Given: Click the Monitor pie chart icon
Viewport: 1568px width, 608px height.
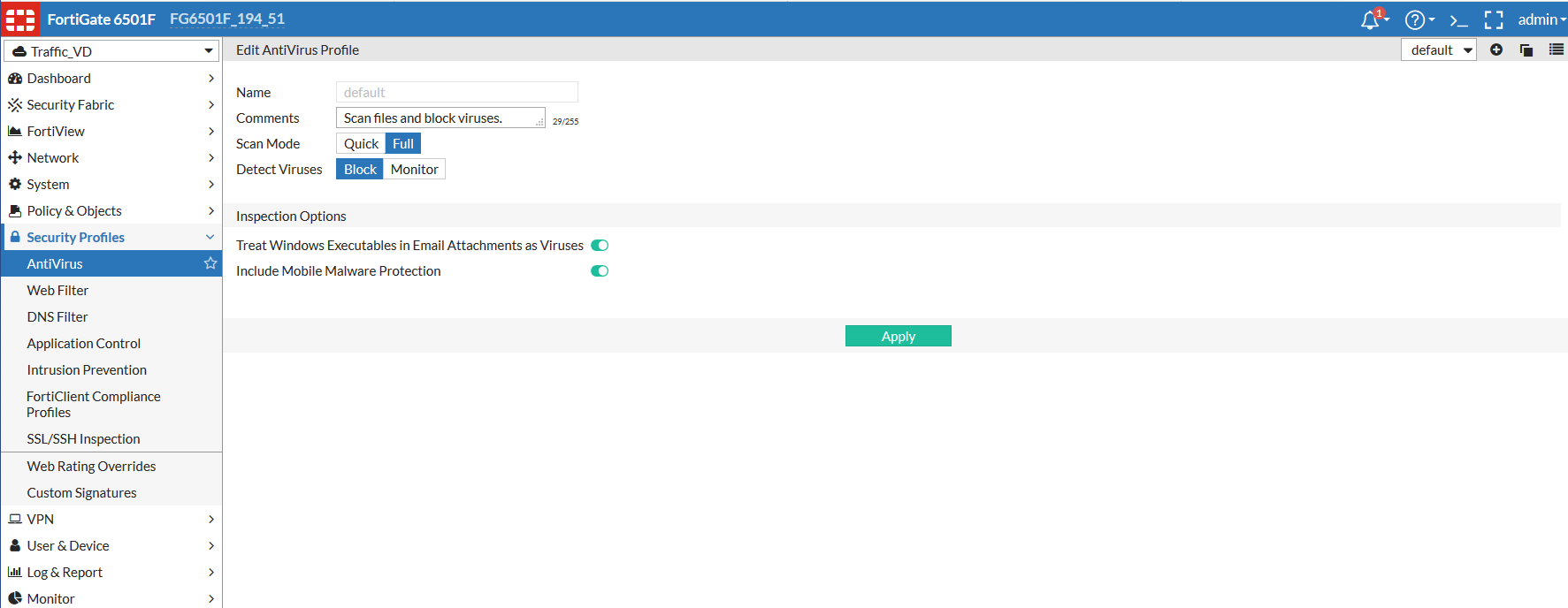Looking at the screenshot, I should tap(15, 598).
